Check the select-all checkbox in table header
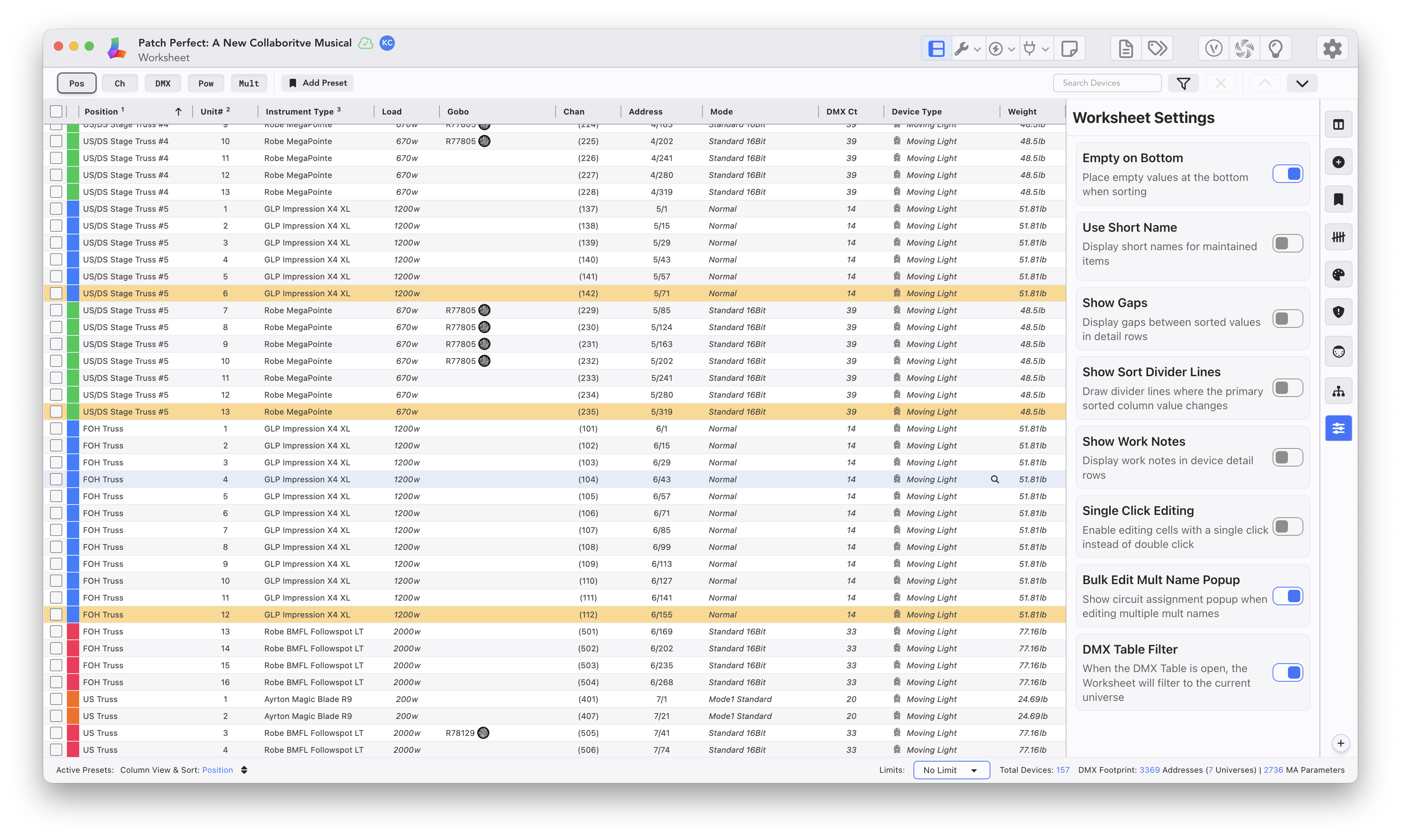The image size is (1401, 840). pos(56,111)
